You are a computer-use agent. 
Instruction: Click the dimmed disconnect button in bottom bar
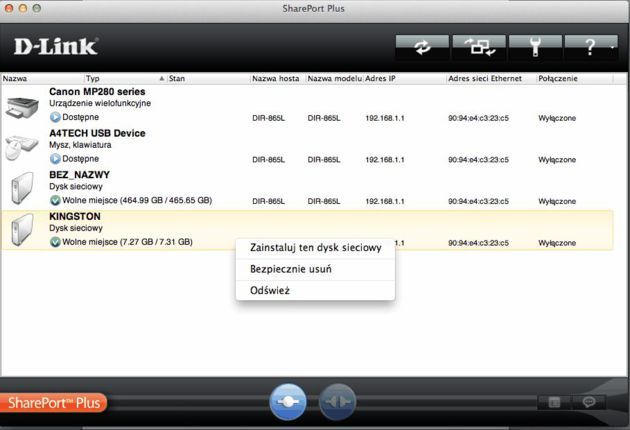pos(338,401)
